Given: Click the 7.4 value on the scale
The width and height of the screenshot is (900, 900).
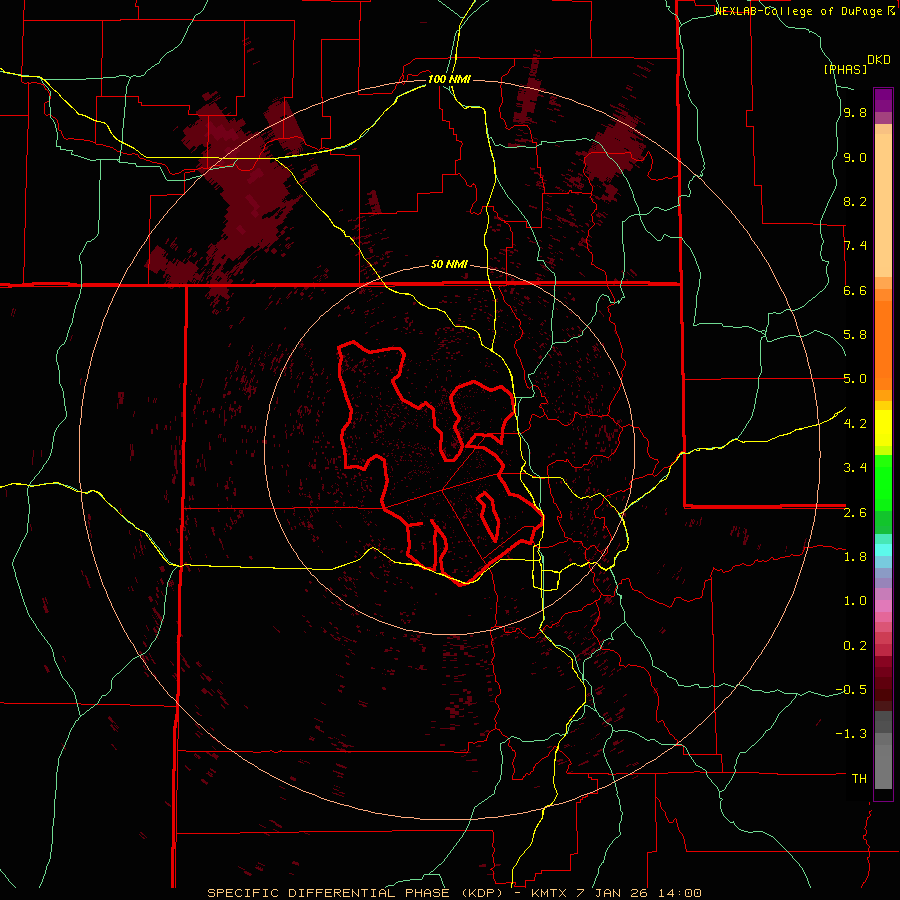Looking at the screenshot, I should pyautogui.click(x=855, y=246).
